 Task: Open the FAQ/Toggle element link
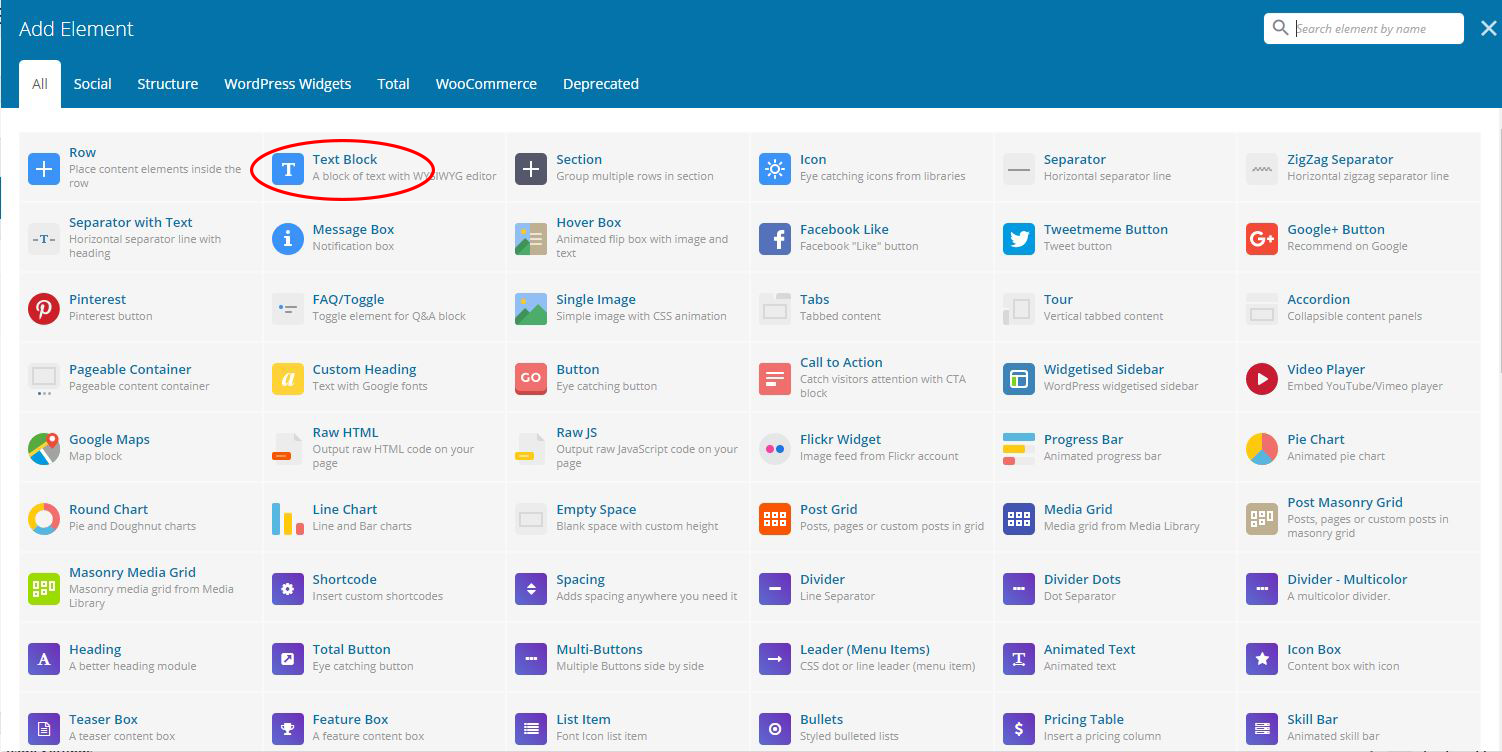[x=348, y=299]
